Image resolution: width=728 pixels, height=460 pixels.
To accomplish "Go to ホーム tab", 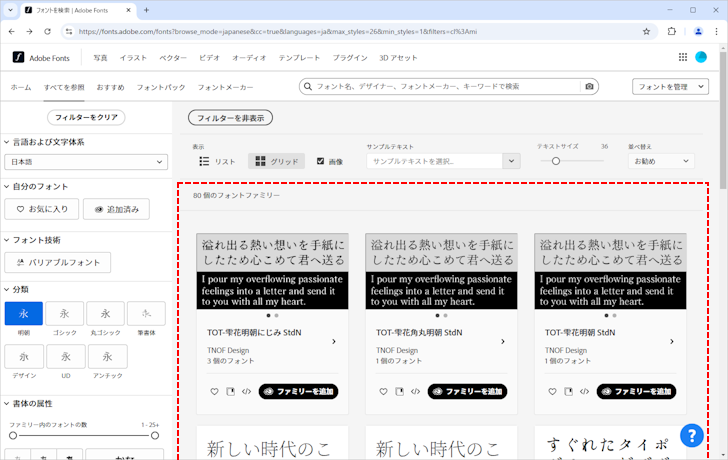I will pos(21,87).
